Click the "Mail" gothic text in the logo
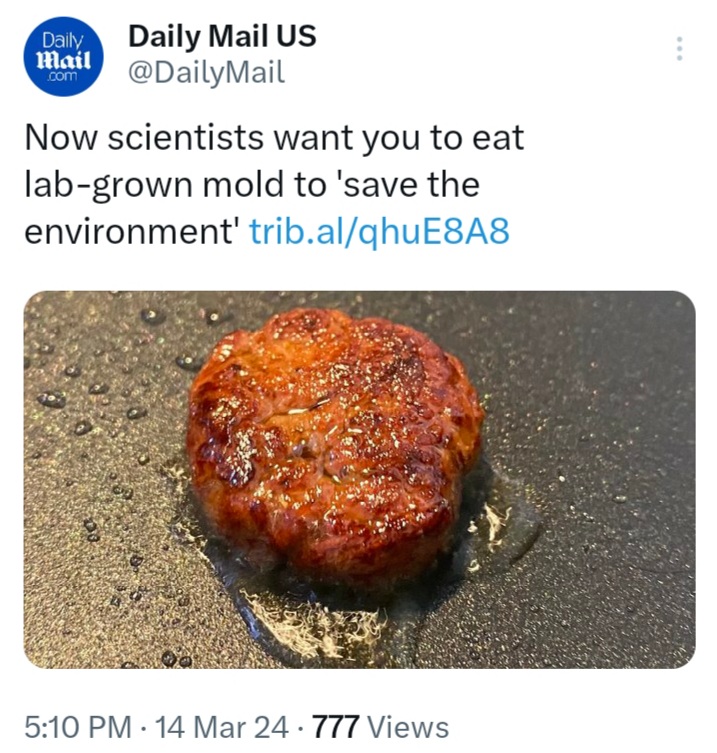The height and width of the screenshot is (753, 717). 64,59
